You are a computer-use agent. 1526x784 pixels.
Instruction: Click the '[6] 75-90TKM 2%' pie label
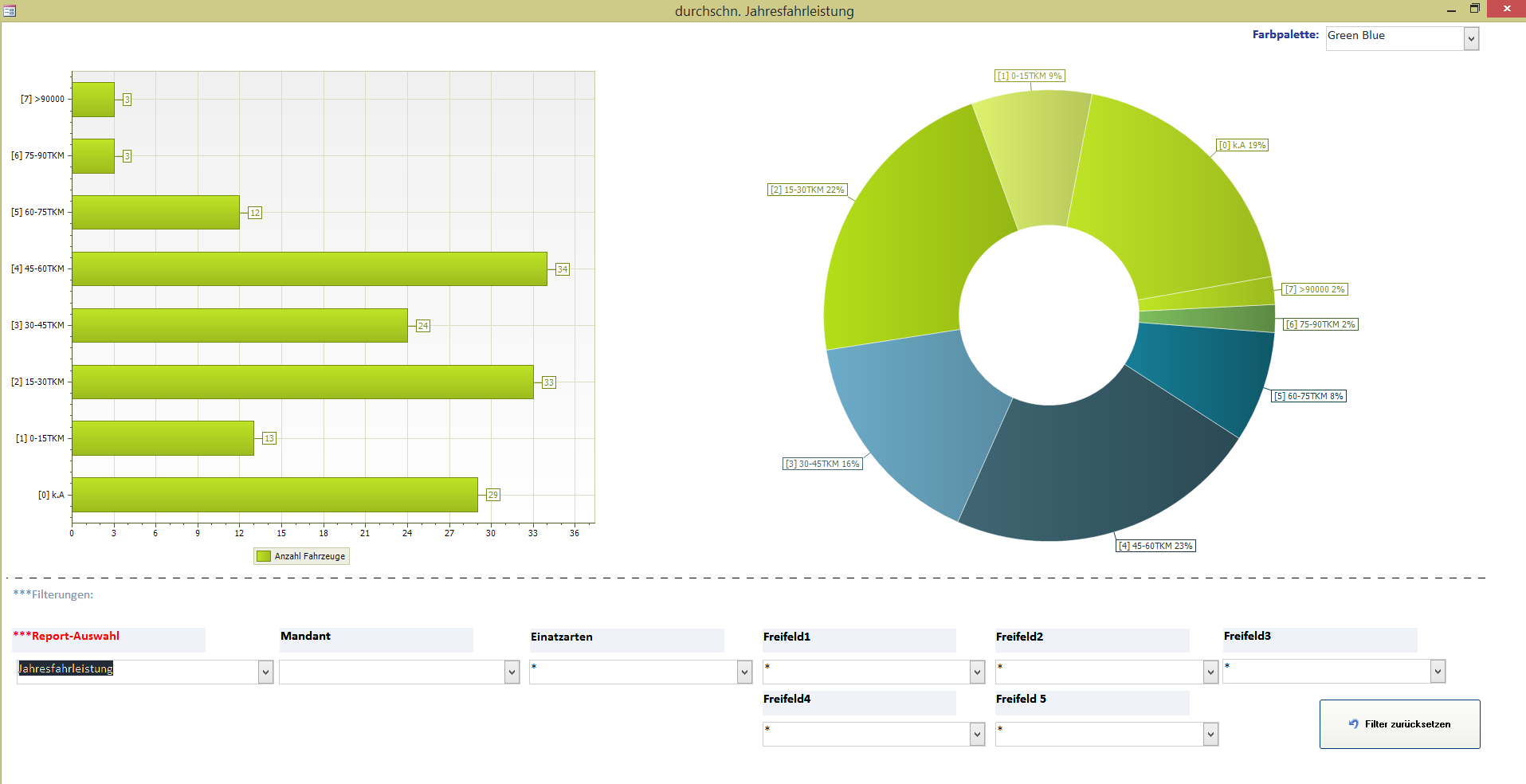(1320, 324)
